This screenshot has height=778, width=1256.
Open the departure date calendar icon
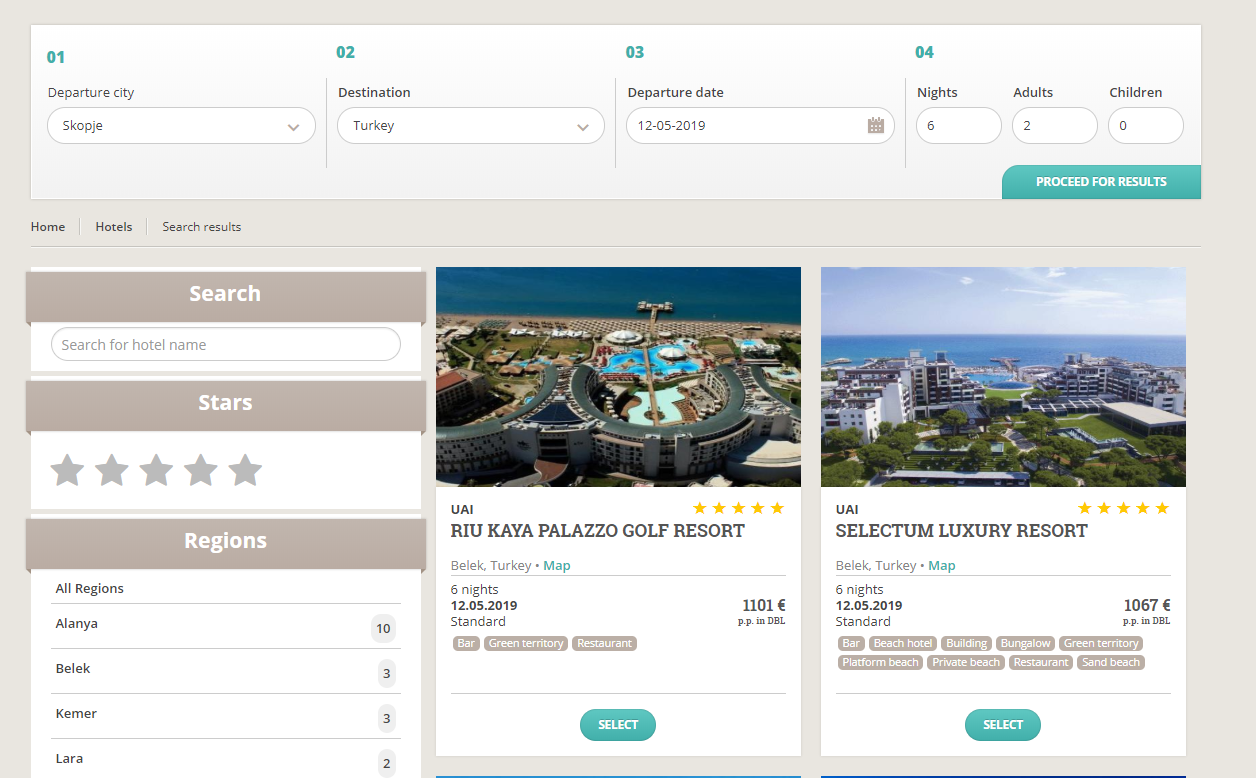[x=875, y=126]
